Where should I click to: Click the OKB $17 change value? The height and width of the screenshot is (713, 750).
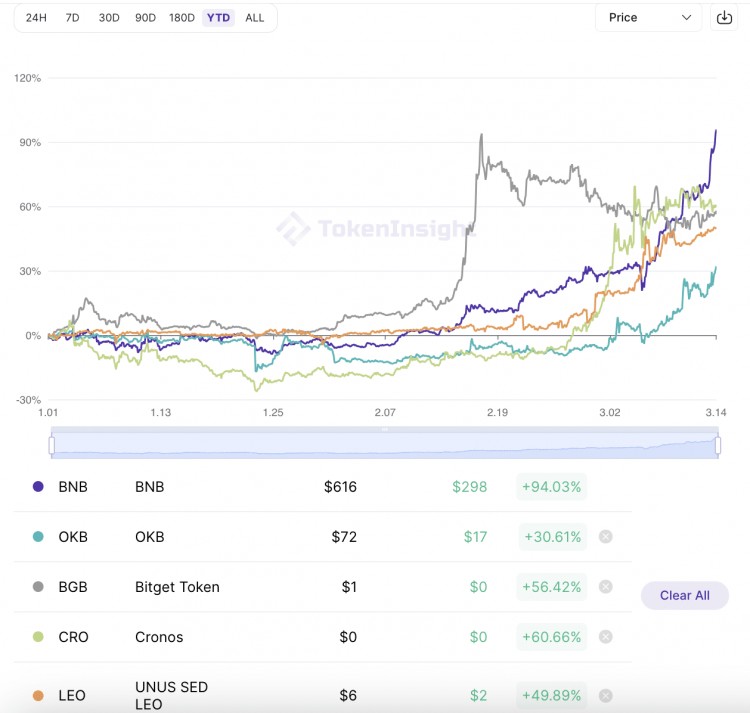(x=475, y=537)
